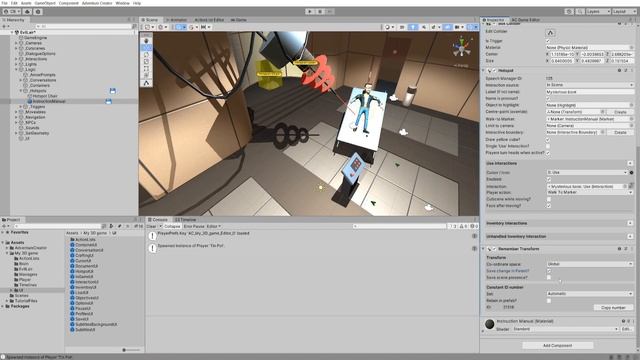This screenshot has height=360, width=640.
Task: Click the Undo History icon at top right
Action: pos(569,11)
